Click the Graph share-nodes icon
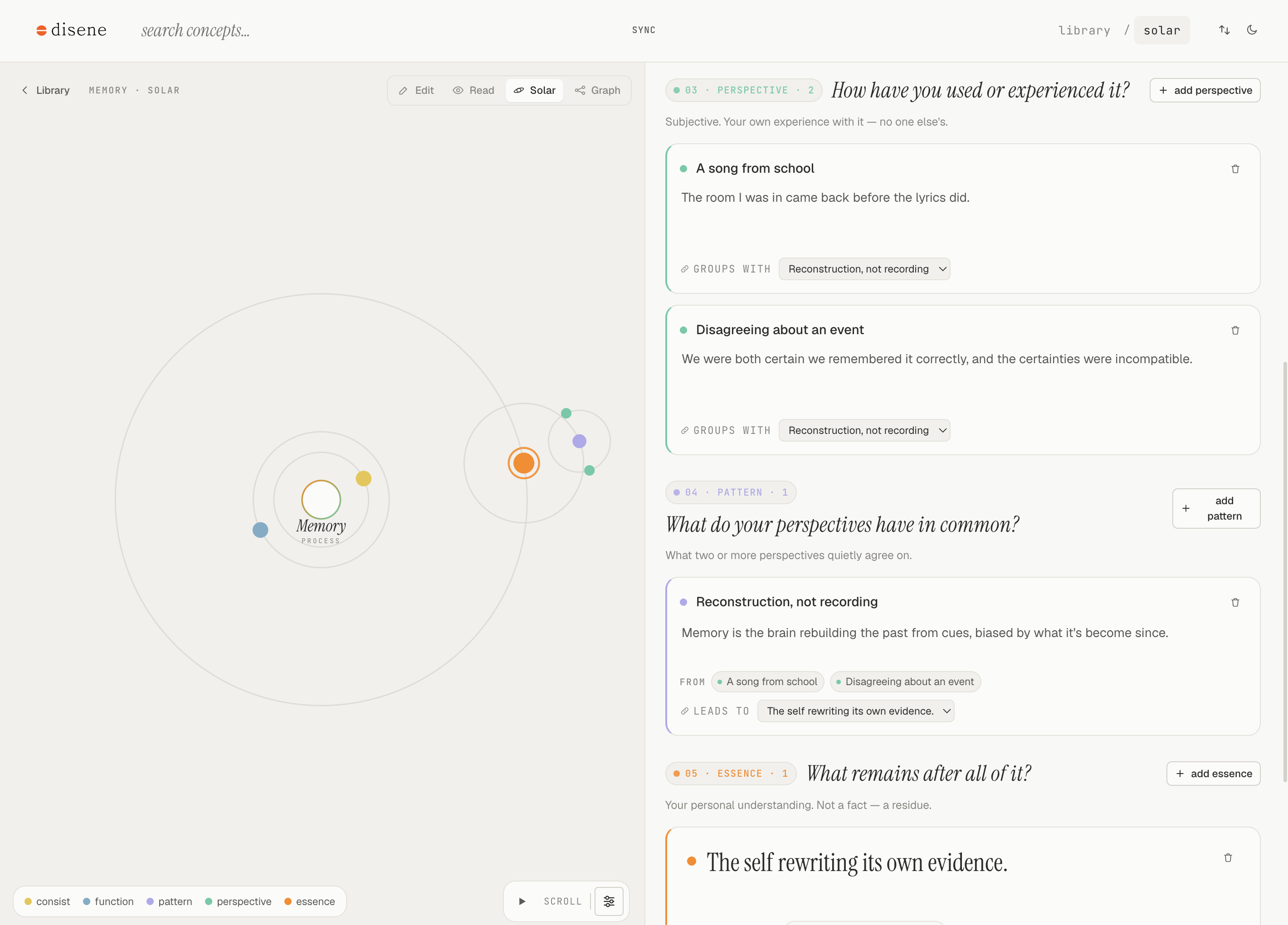This screenshot has height=925, width=1288. tap(580, 90)
